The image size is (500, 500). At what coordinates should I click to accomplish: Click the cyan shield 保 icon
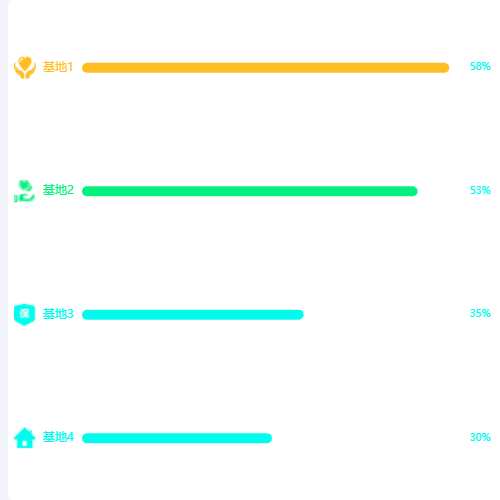(25, 314)
